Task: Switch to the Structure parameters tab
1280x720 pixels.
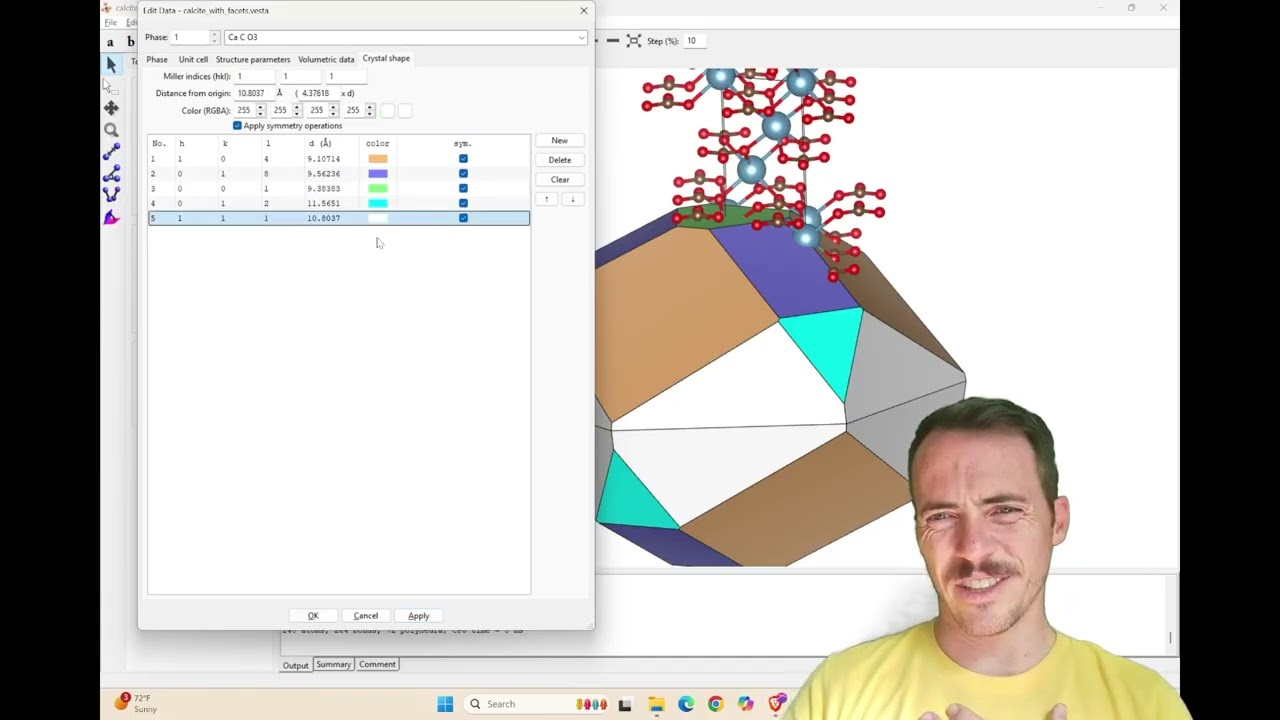Action: [x=253, y=59]
